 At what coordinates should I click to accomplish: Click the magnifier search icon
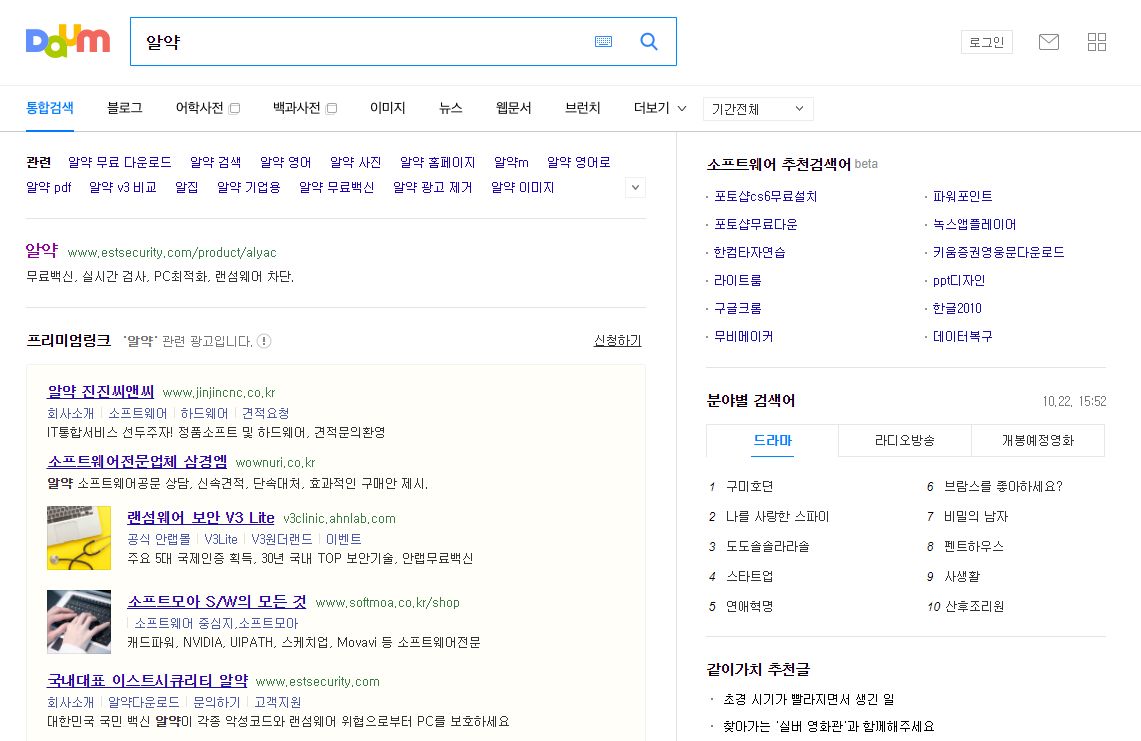click(x=648, y=41)
